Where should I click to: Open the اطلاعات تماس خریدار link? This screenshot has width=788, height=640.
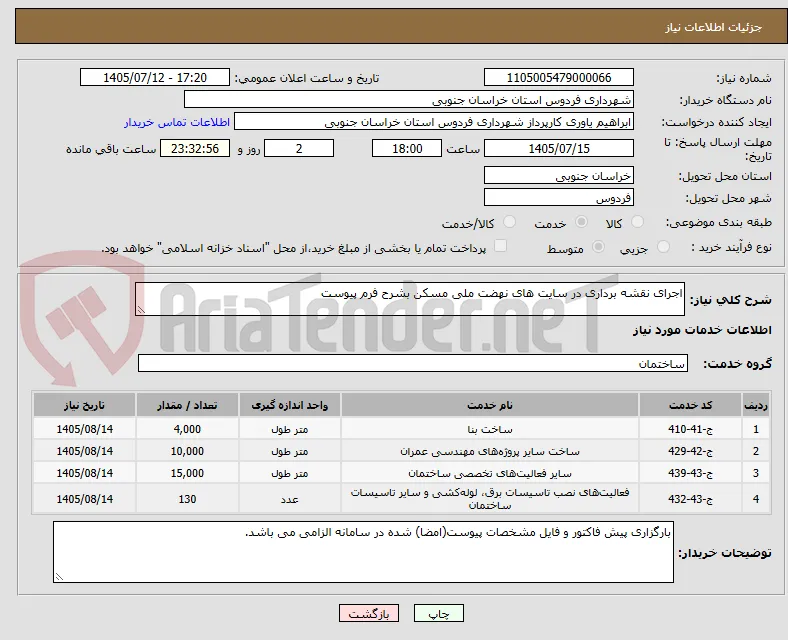point(177,122)
